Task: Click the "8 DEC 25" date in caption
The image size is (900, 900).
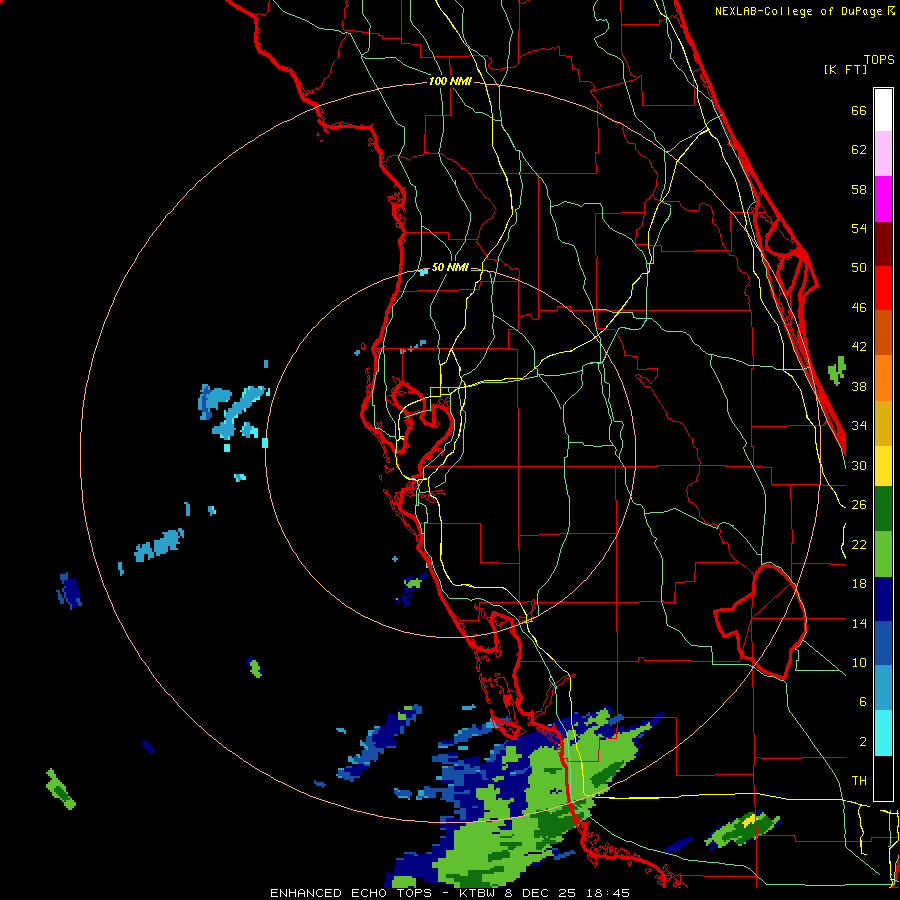Action: point(542,893)
